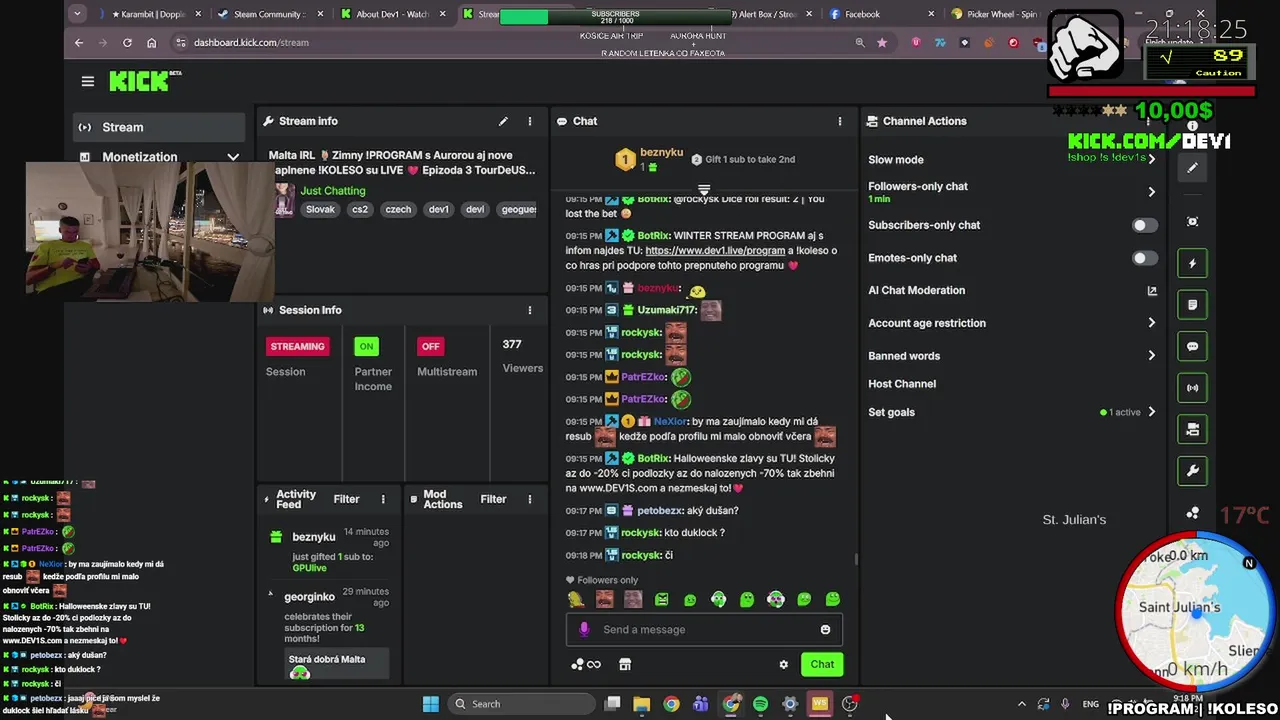Click the Slovak stream tag
The height and width of the screenshot is (720, 1280).
[320, 210]
